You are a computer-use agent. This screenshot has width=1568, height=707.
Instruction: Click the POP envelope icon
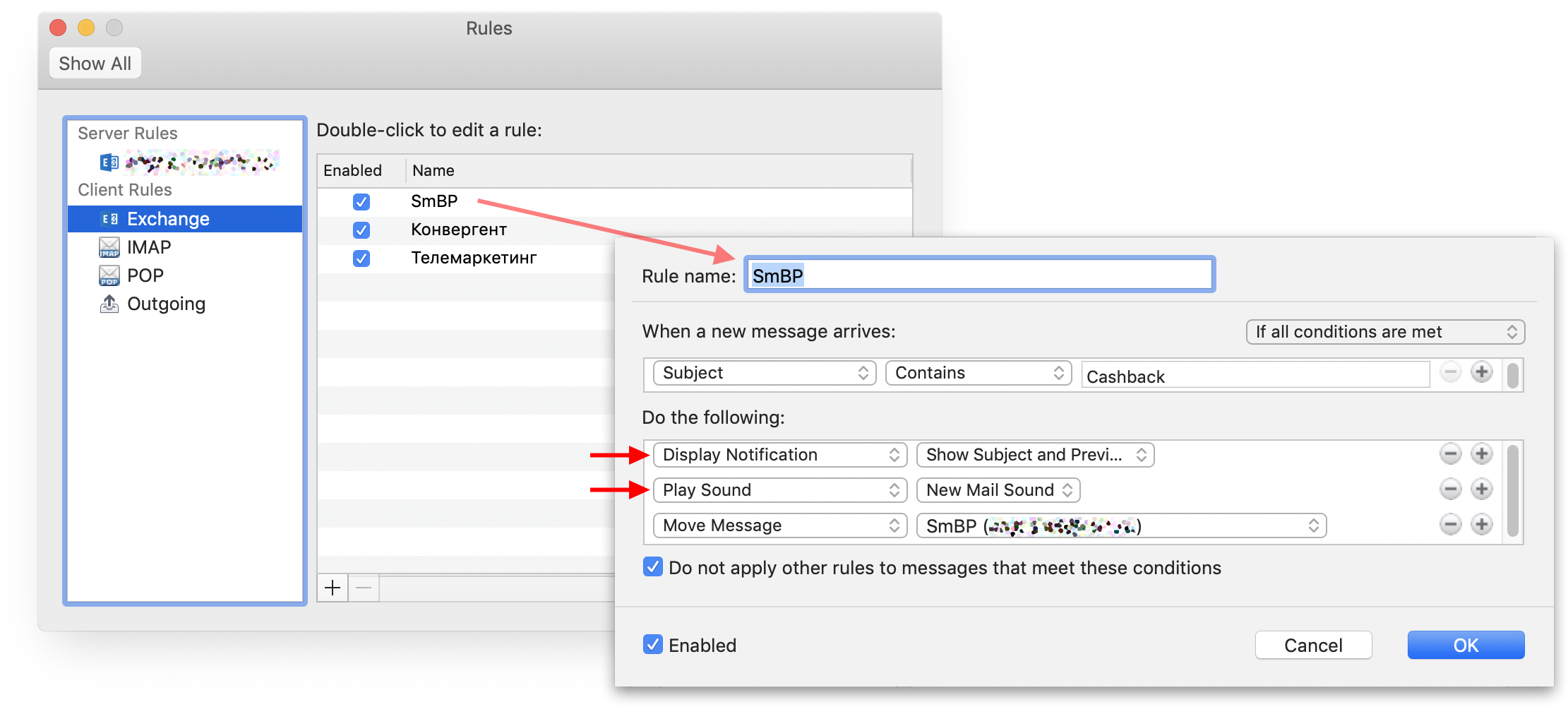coord(109,275)
